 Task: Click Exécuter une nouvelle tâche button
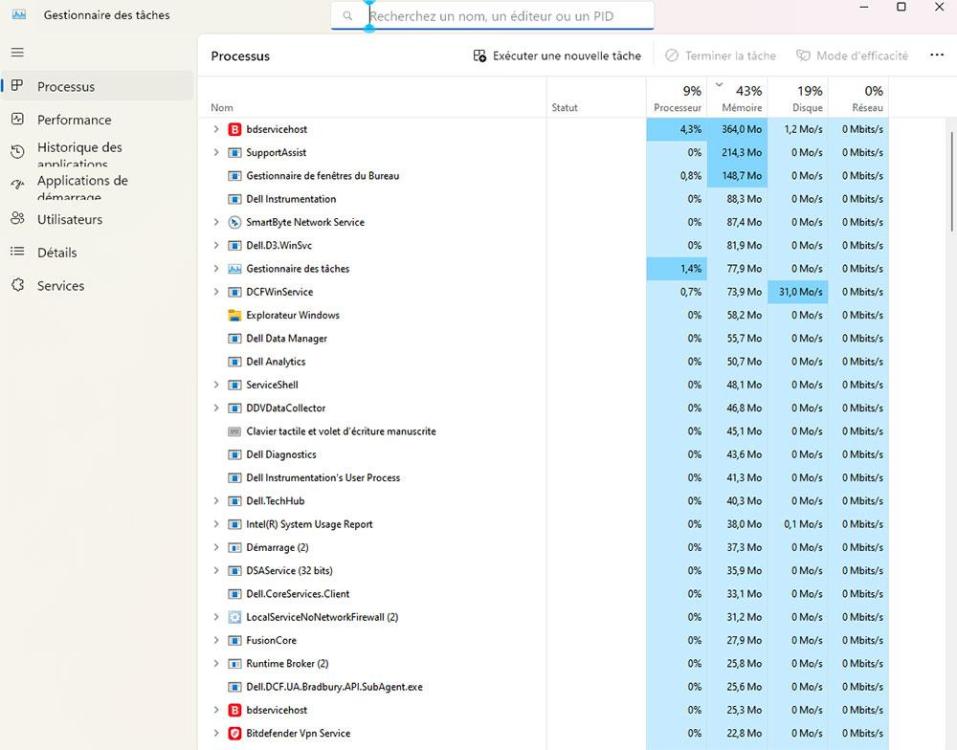point(557,56)
